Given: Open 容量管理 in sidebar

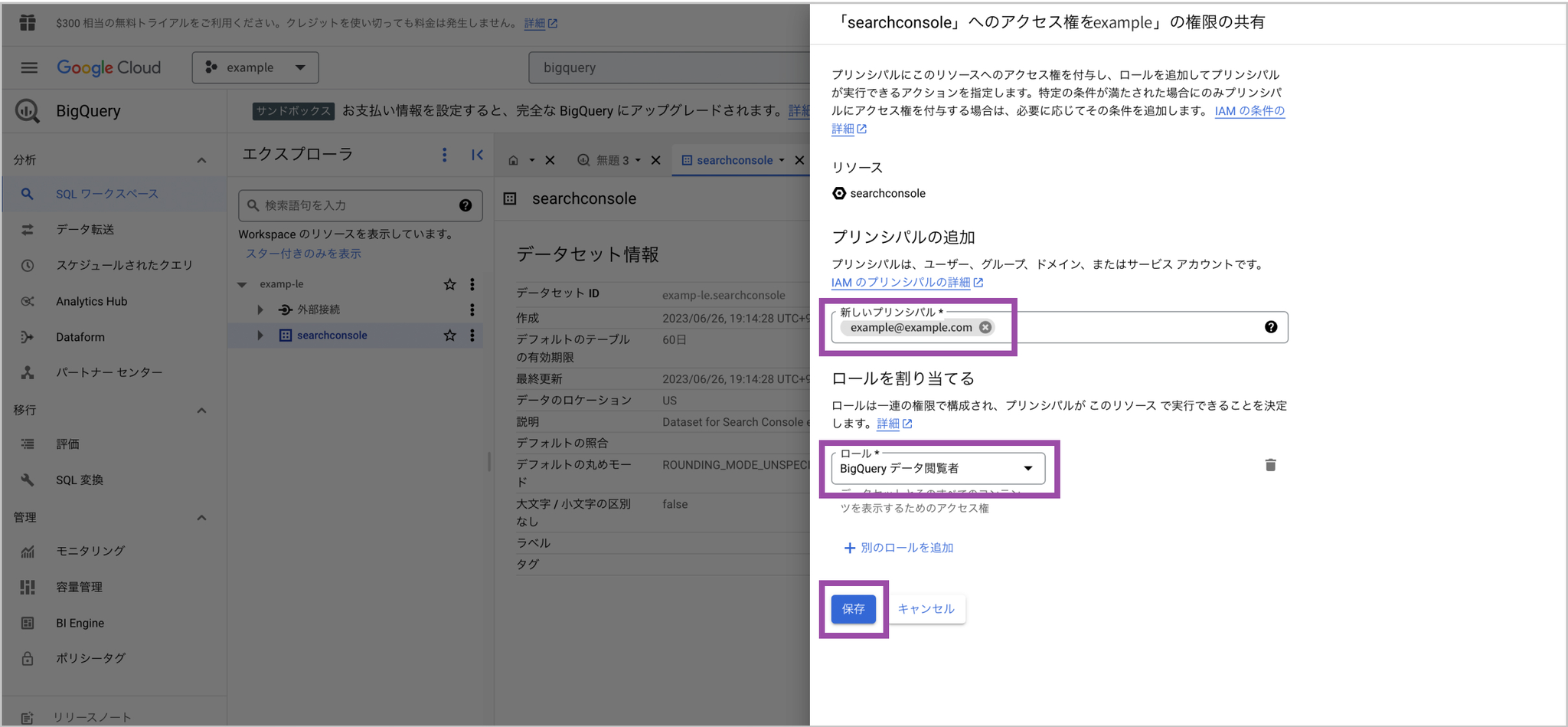Looking at the screenshot, I should (x=115, y=587).
